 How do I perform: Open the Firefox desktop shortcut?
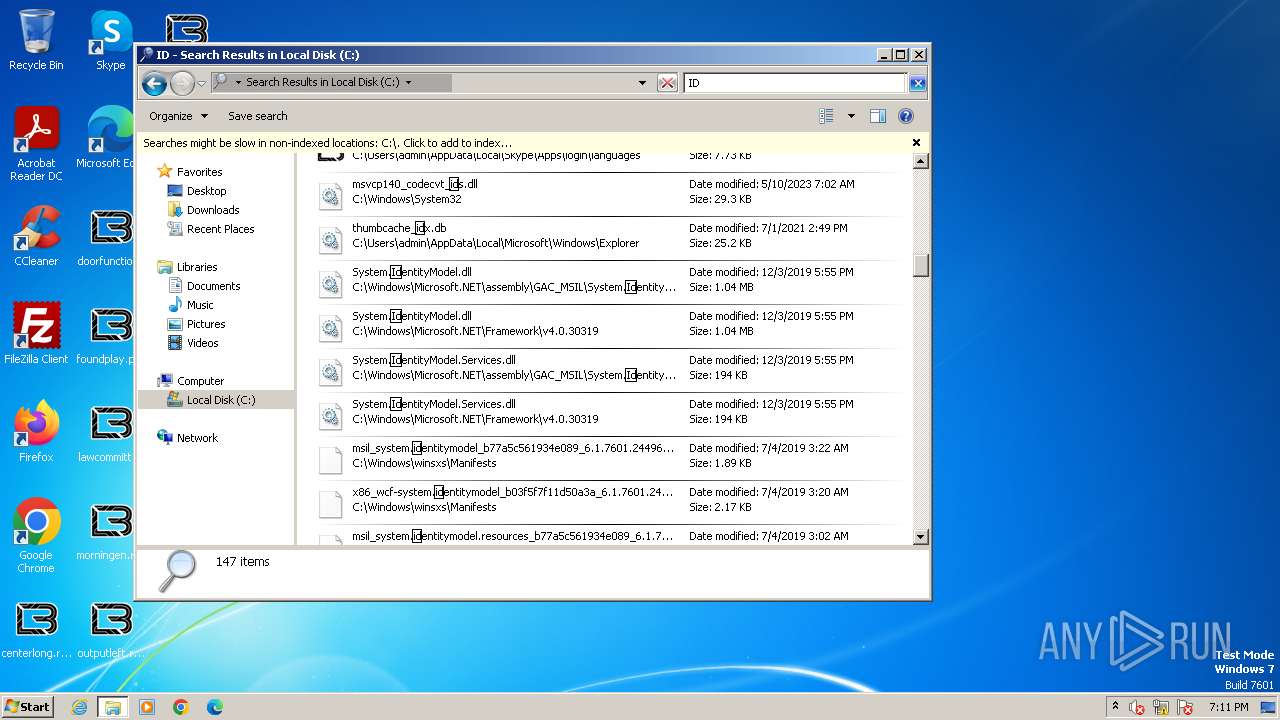pyautogui.click(x=36, y=432)
